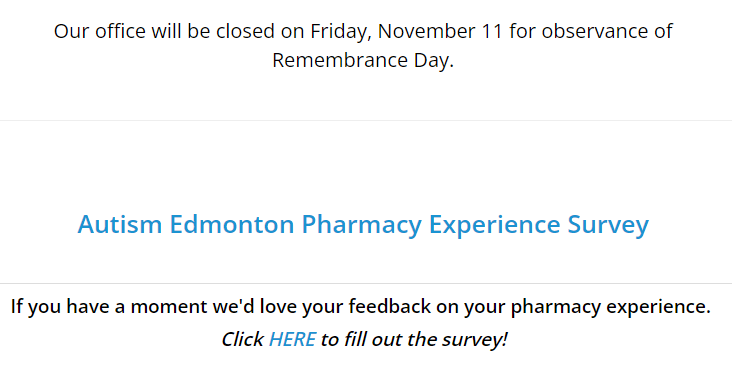Click the italic text to fill out the survey

(x=414, y=340)
